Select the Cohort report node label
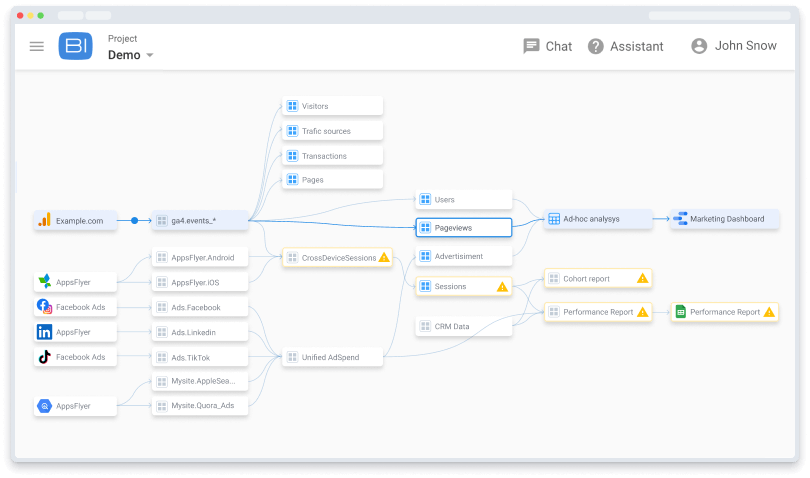The image size is (810, 478). click(x=586, y=279)
